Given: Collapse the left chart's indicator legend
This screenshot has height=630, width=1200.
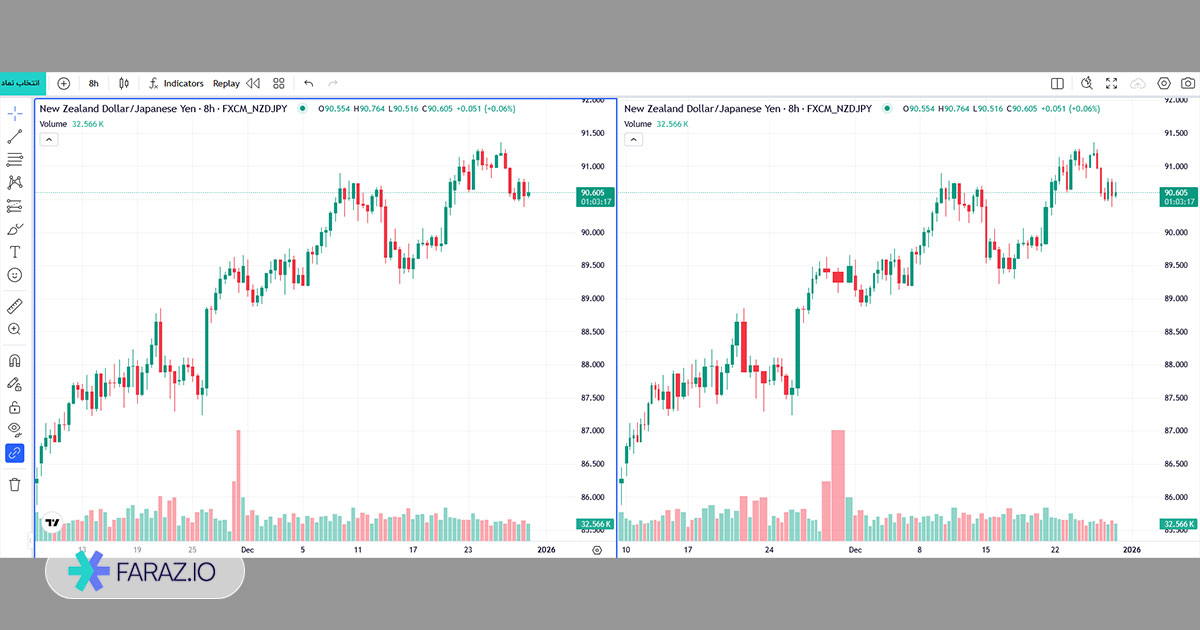Looking at the screenshot, I should [48, 140].
